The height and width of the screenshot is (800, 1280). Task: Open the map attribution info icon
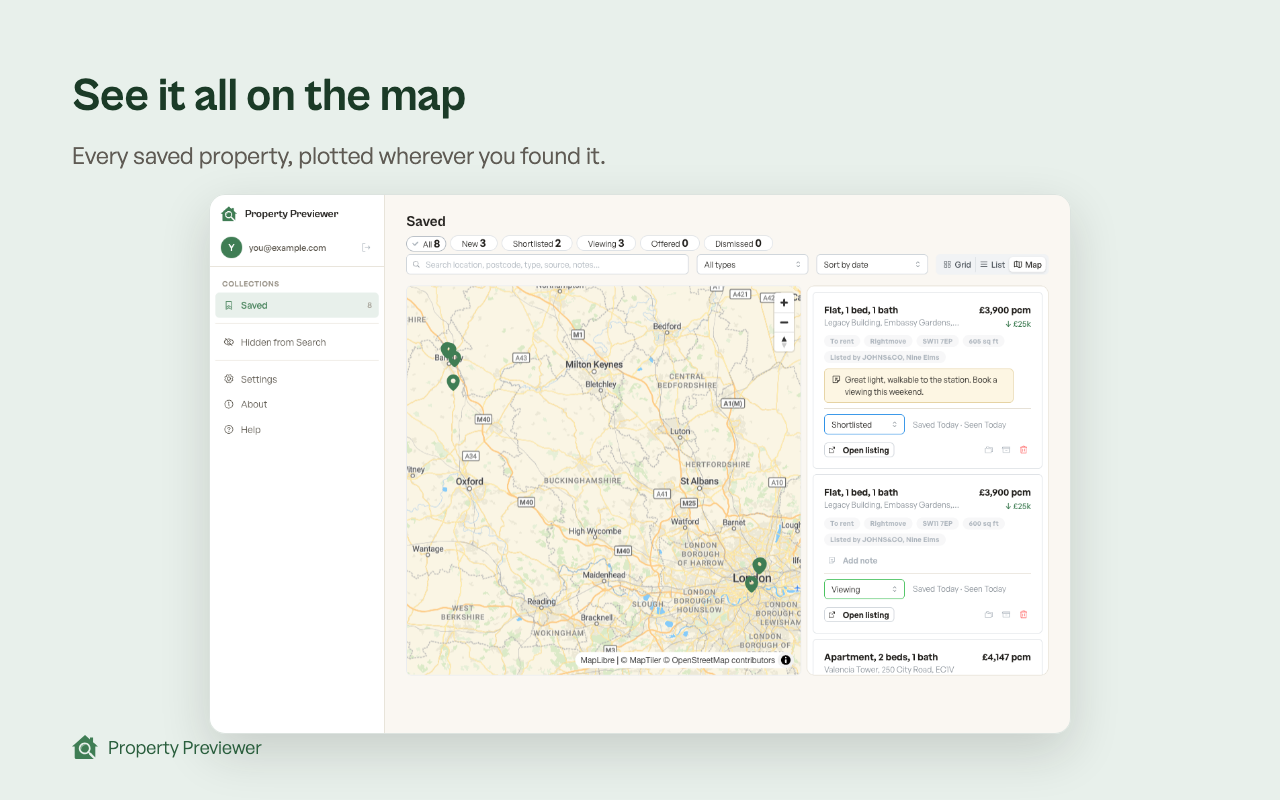point(786,660)
